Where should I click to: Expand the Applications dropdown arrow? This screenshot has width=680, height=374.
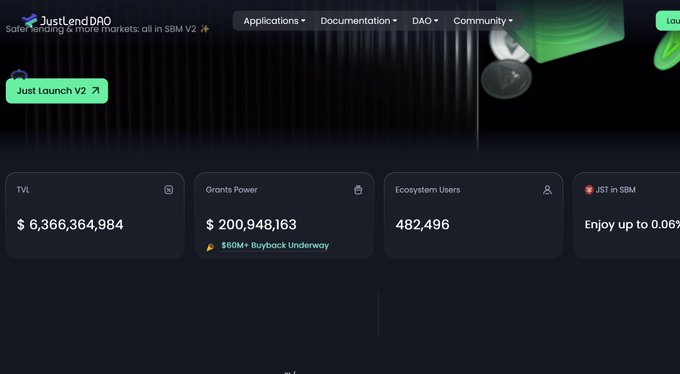point(303,21)
